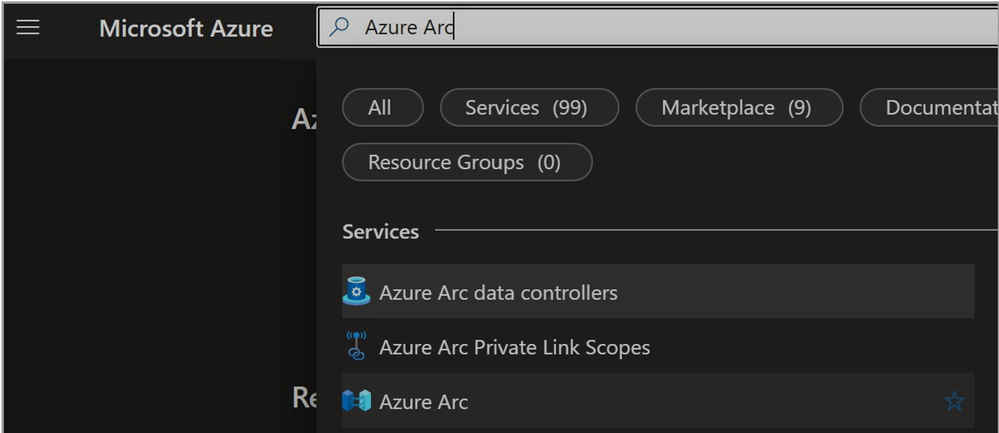Open Azure Arc data controllers result
Image resolution: width=999 pixels, height=433 pixels.
click(x=658, y=292)
